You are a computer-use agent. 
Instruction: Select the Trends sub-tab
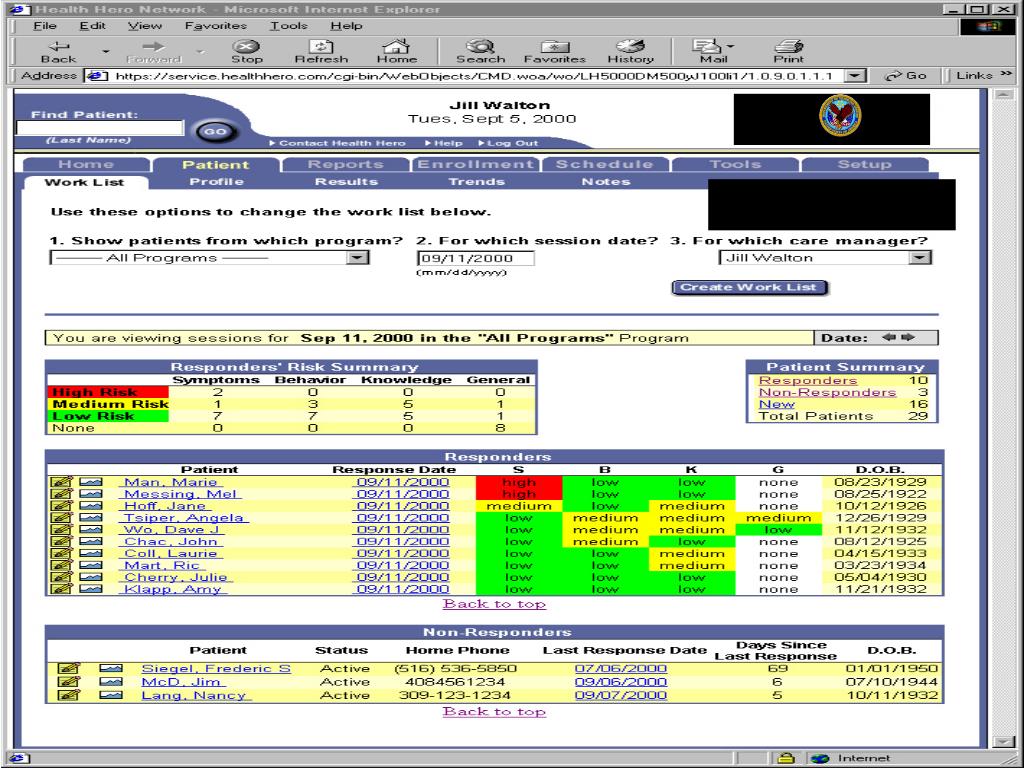pyautogui.click(x=476, y=182)
